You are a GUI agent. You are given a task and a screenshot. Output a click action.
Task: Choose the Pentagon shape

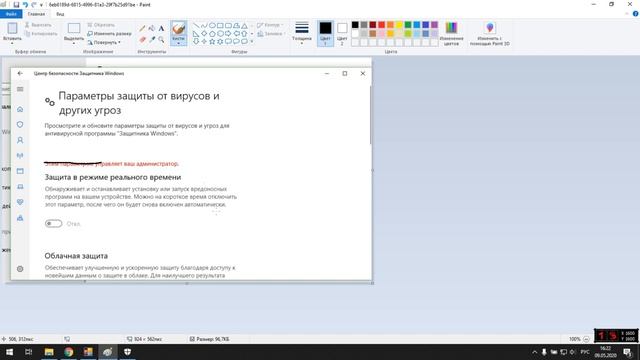[212, 33]
